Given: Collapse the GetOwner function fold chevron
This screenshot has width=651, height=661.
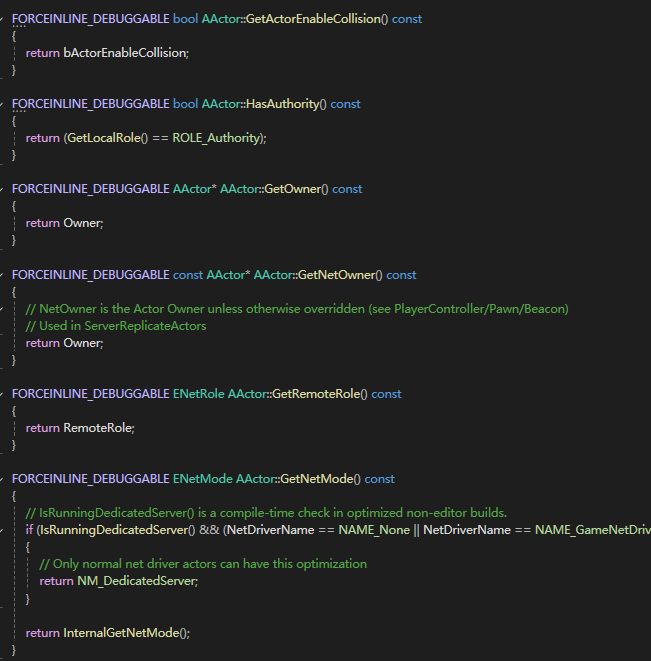Looking at the screenshot, I should coord(2,189).
